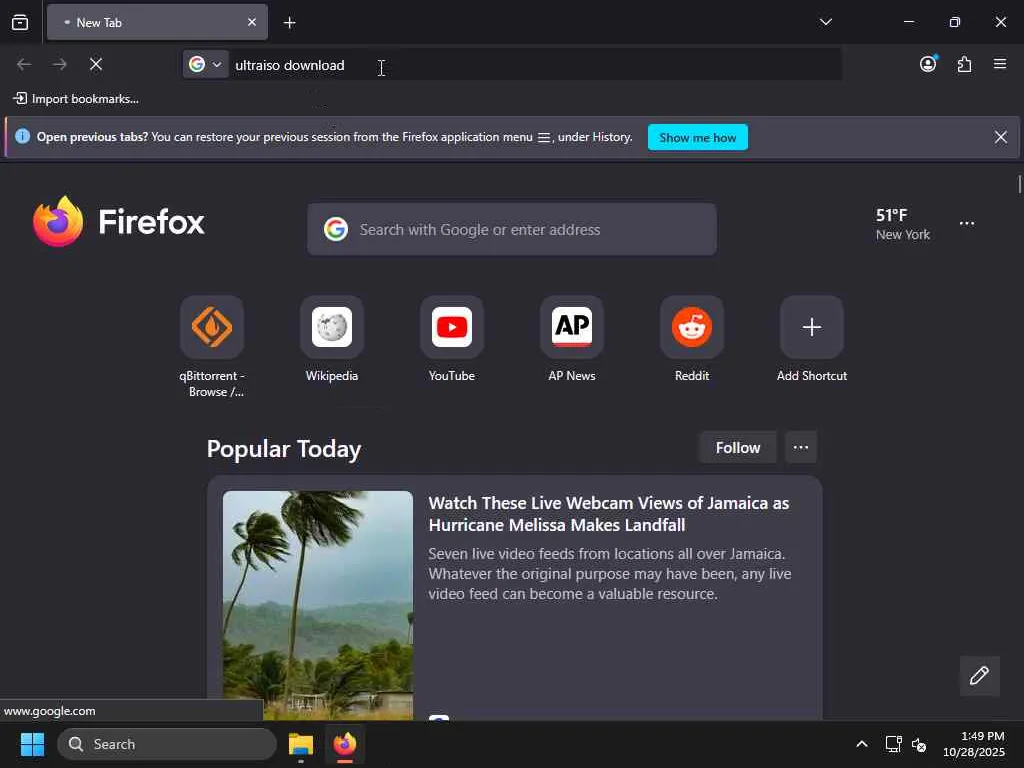The height and width of the screenshot is (768, 1024).
Task: Click the Popular Today heading
Action: coord(284,449)
